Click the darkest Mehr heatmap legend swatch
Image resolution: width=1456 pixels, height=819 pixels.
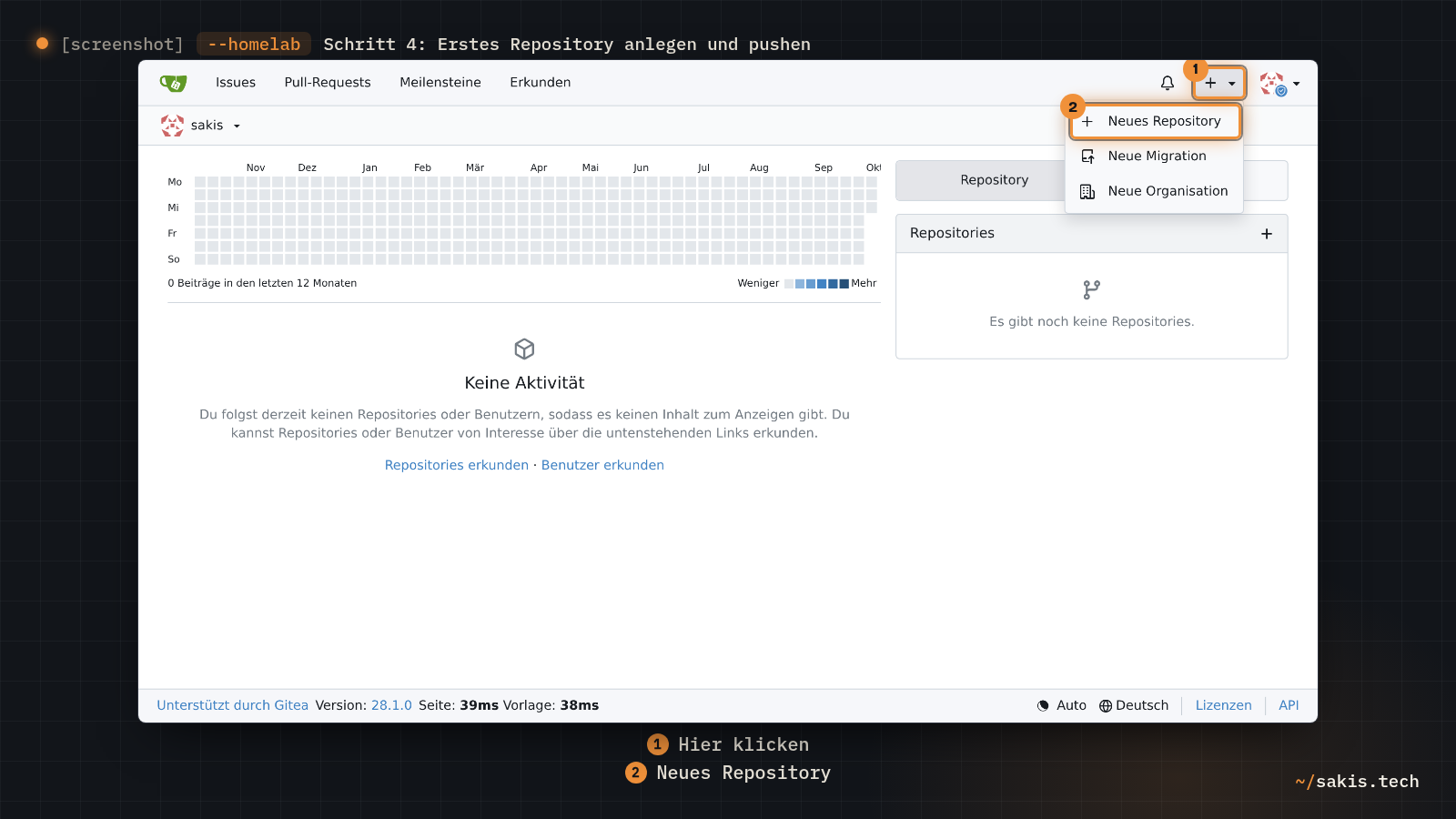pyautogui.click(x=844, y=284)
